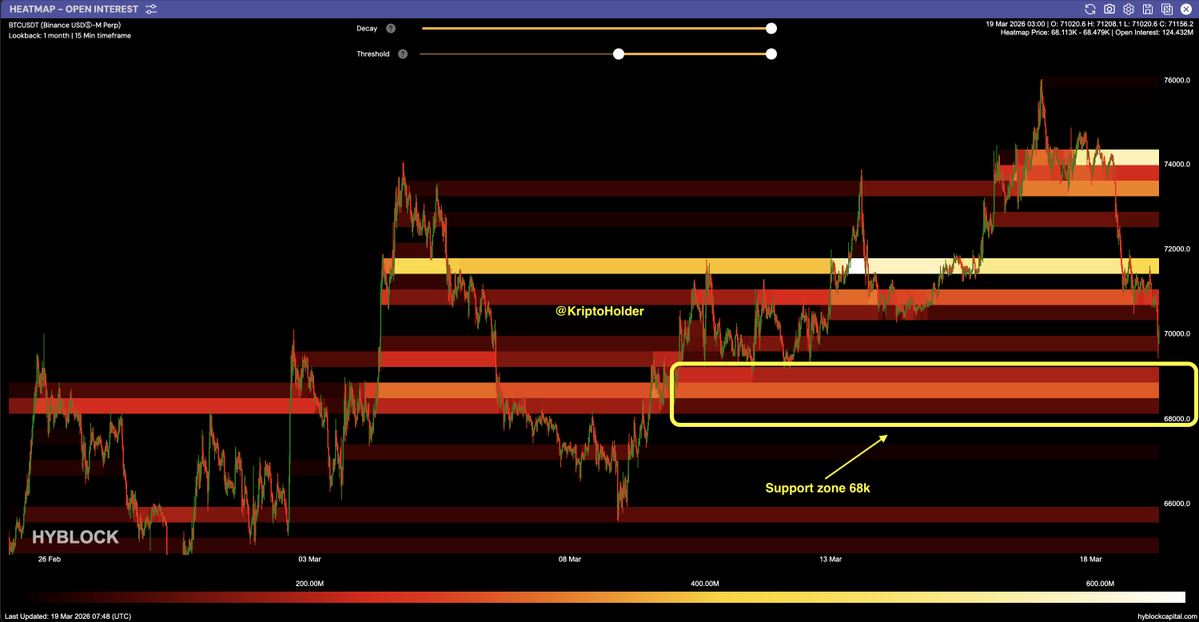
Task: Take a chart snapshot with camera icon
Action: point(1109,9)
